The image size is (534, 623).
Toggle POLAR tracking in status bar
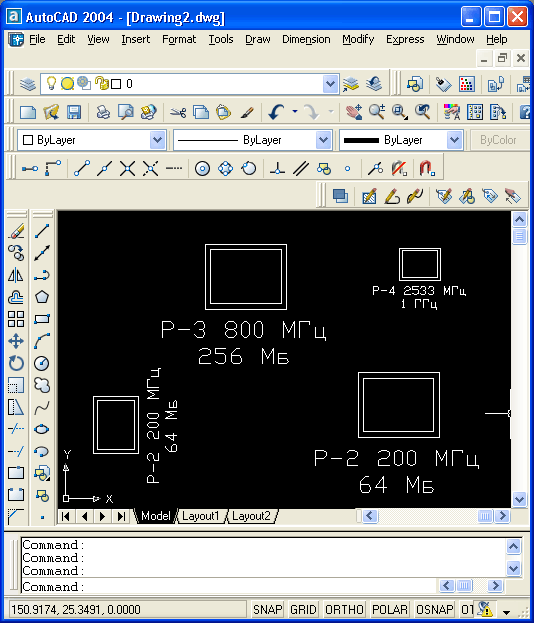[x=389, y=609]
